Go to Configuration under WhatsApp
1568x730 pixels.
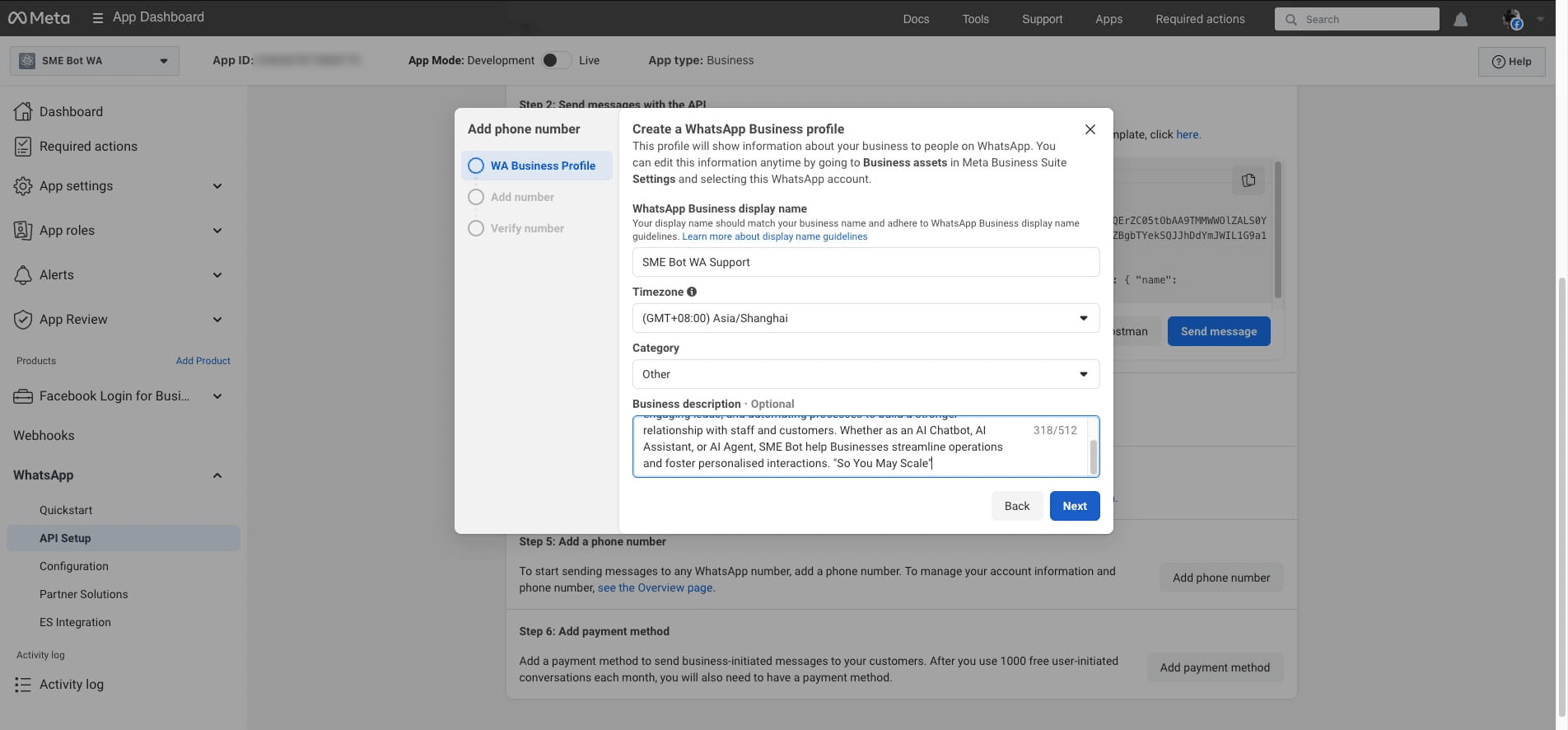(74, 566)
